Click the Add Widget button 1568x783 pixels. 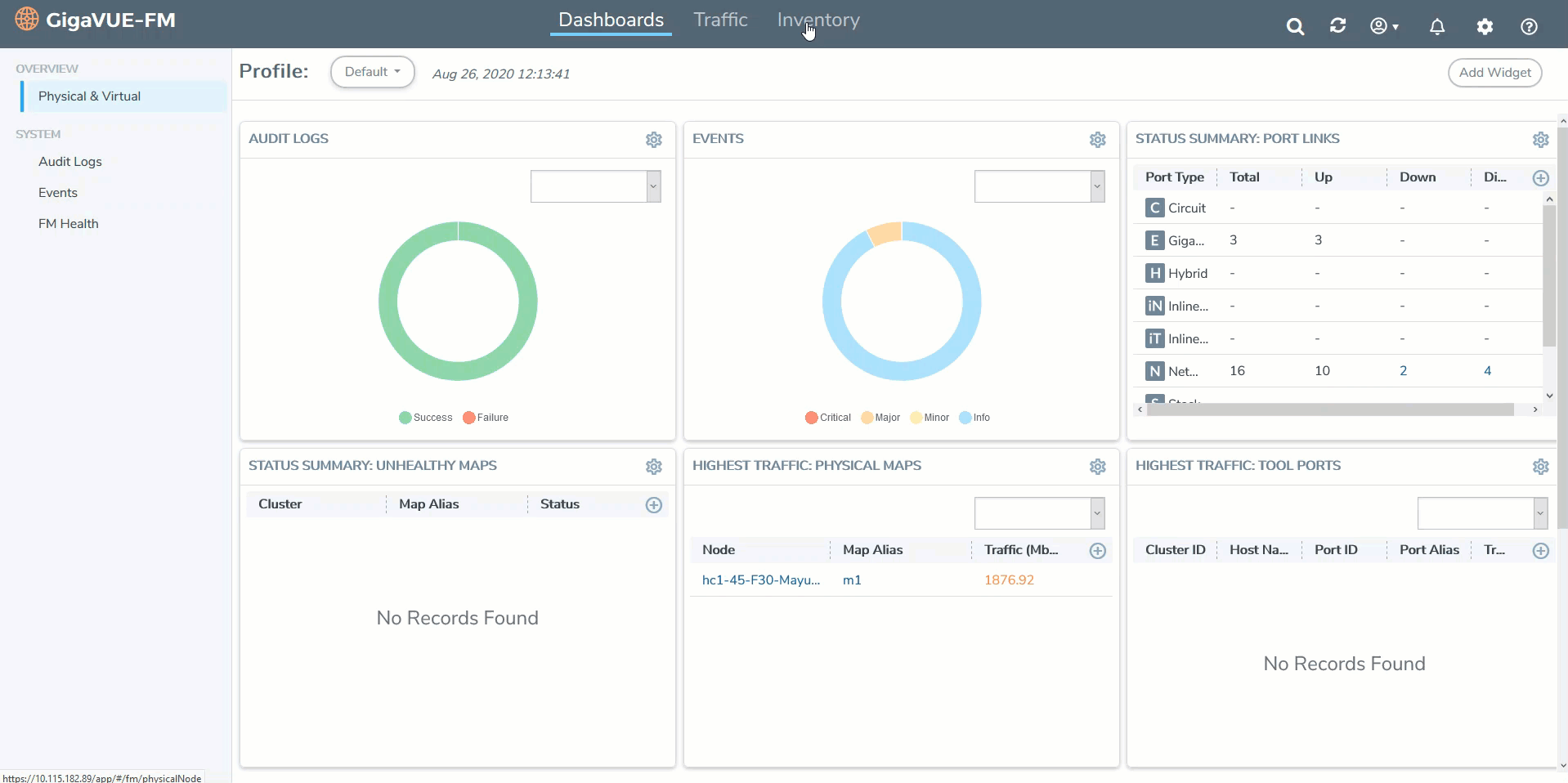1495,73
